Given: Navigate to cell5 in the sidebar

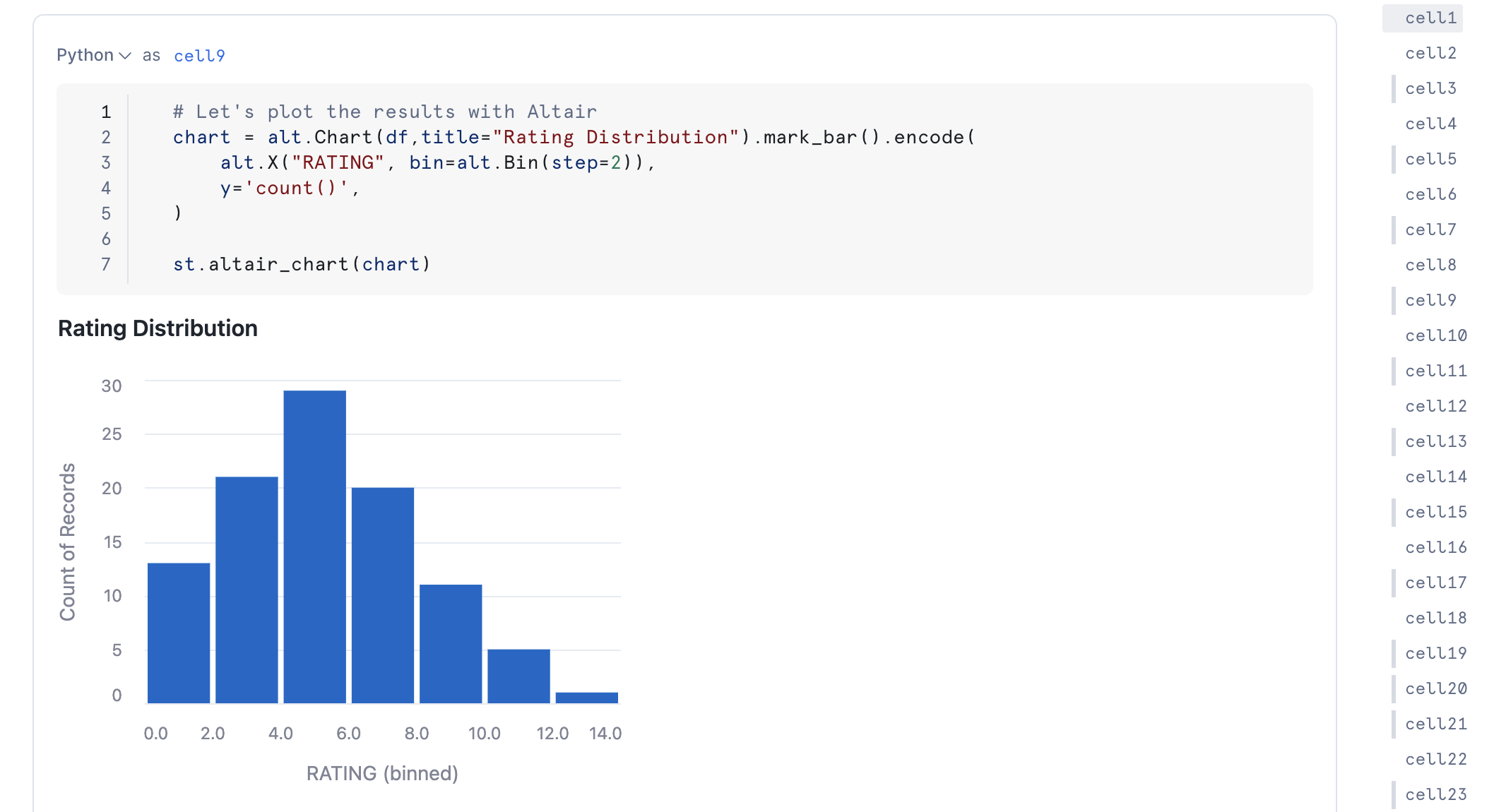Looking at the screenshot, I should coord(1430,159).
